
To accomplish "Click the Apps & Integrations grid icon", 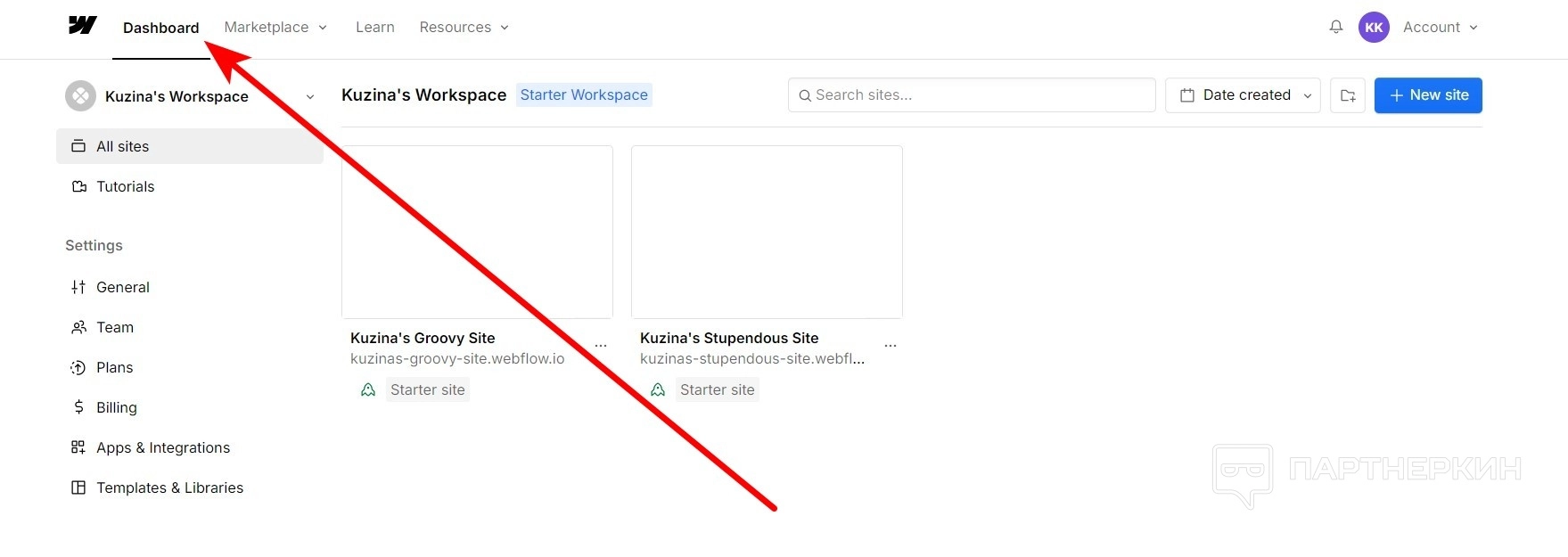I will pos(78,447).
